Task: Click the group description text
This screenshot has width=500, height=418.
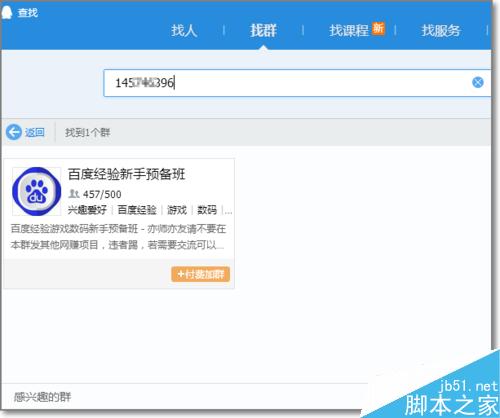Action: coord(118,237)
